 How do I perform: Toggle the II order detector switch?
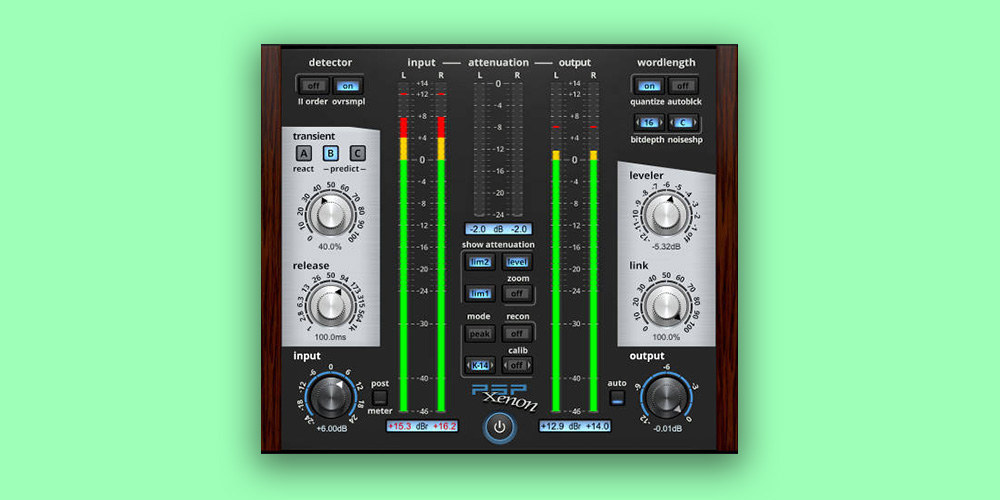(311, 86)
